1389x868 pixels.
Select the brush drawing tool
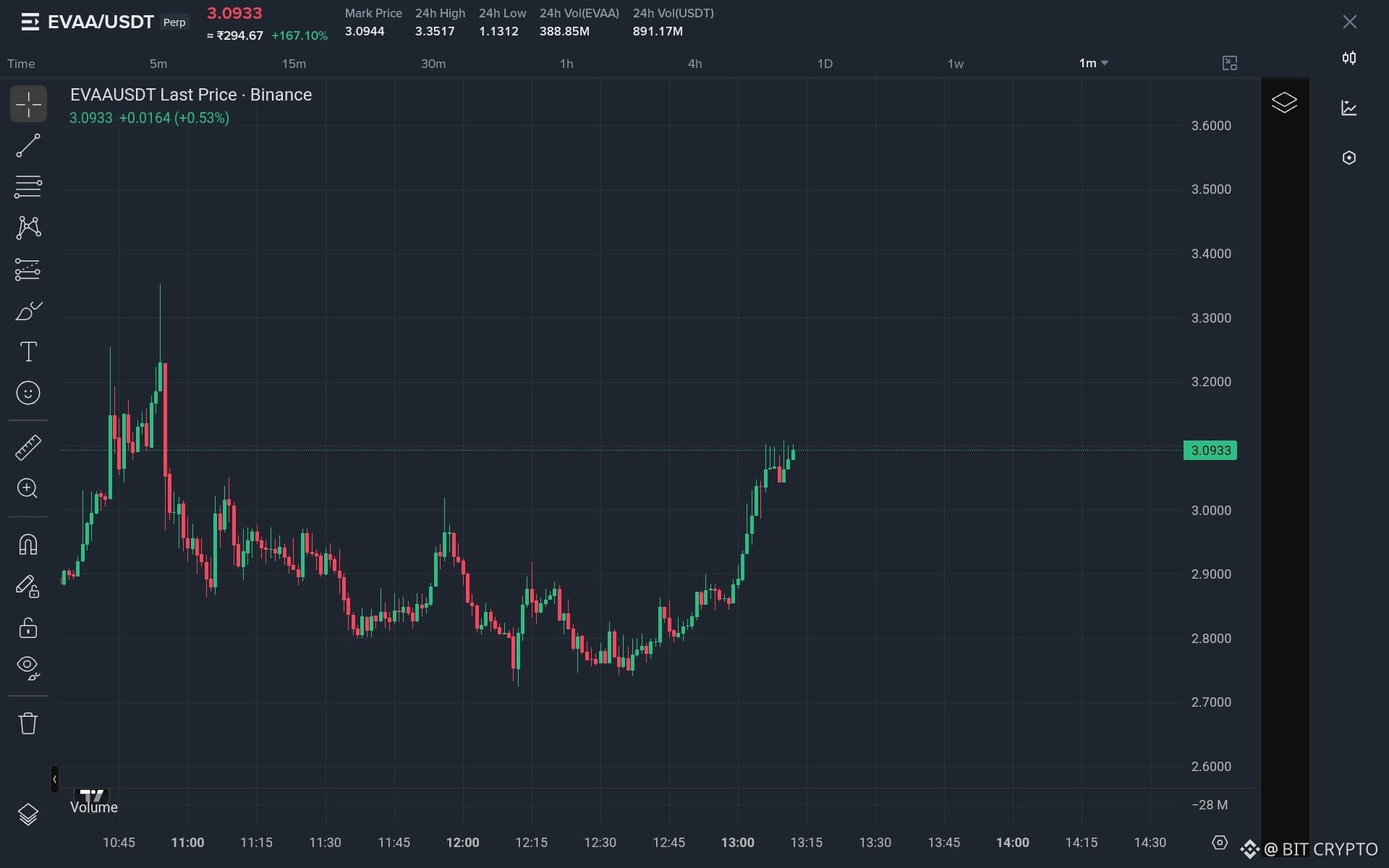click(x=28, y=311)
